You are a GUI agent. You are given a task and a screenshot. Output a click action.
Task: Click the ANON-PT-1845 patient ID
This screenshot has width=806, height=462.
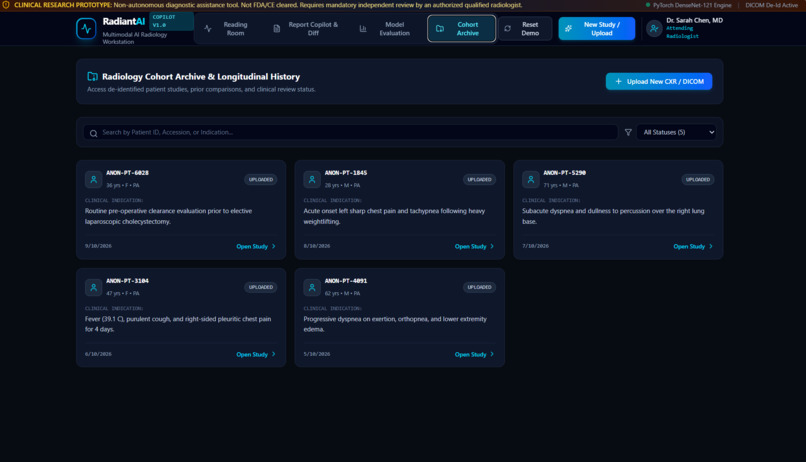click(346, 173)
